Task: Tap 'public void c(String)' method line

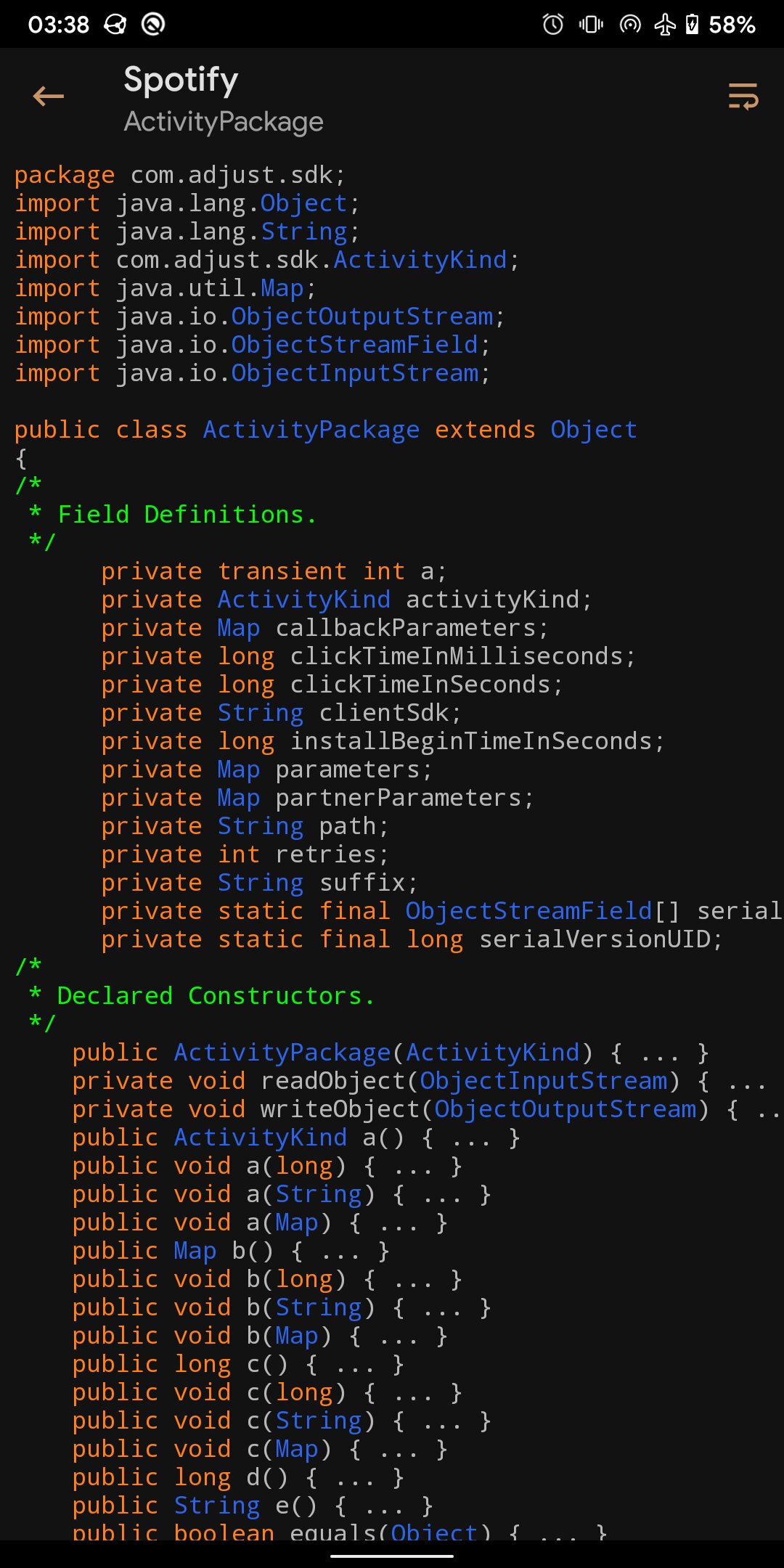Action: [x=282, y=1421]
